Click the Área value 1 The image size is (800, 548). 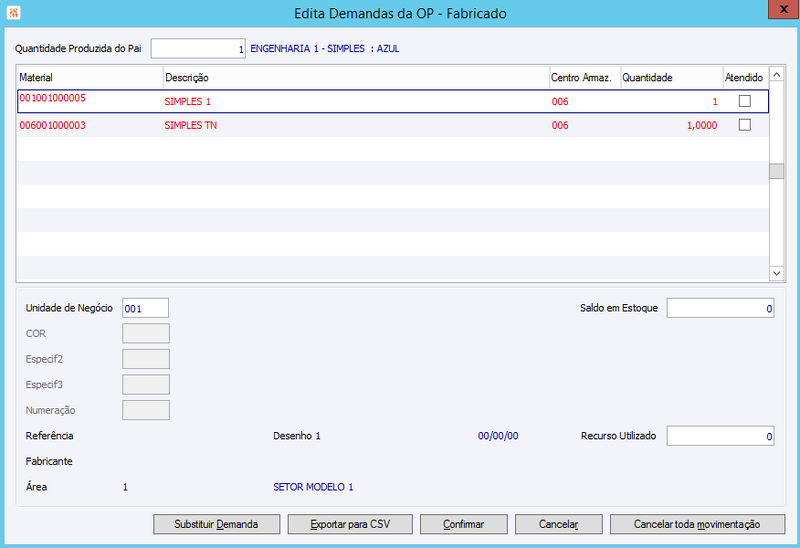click(125, 487)
